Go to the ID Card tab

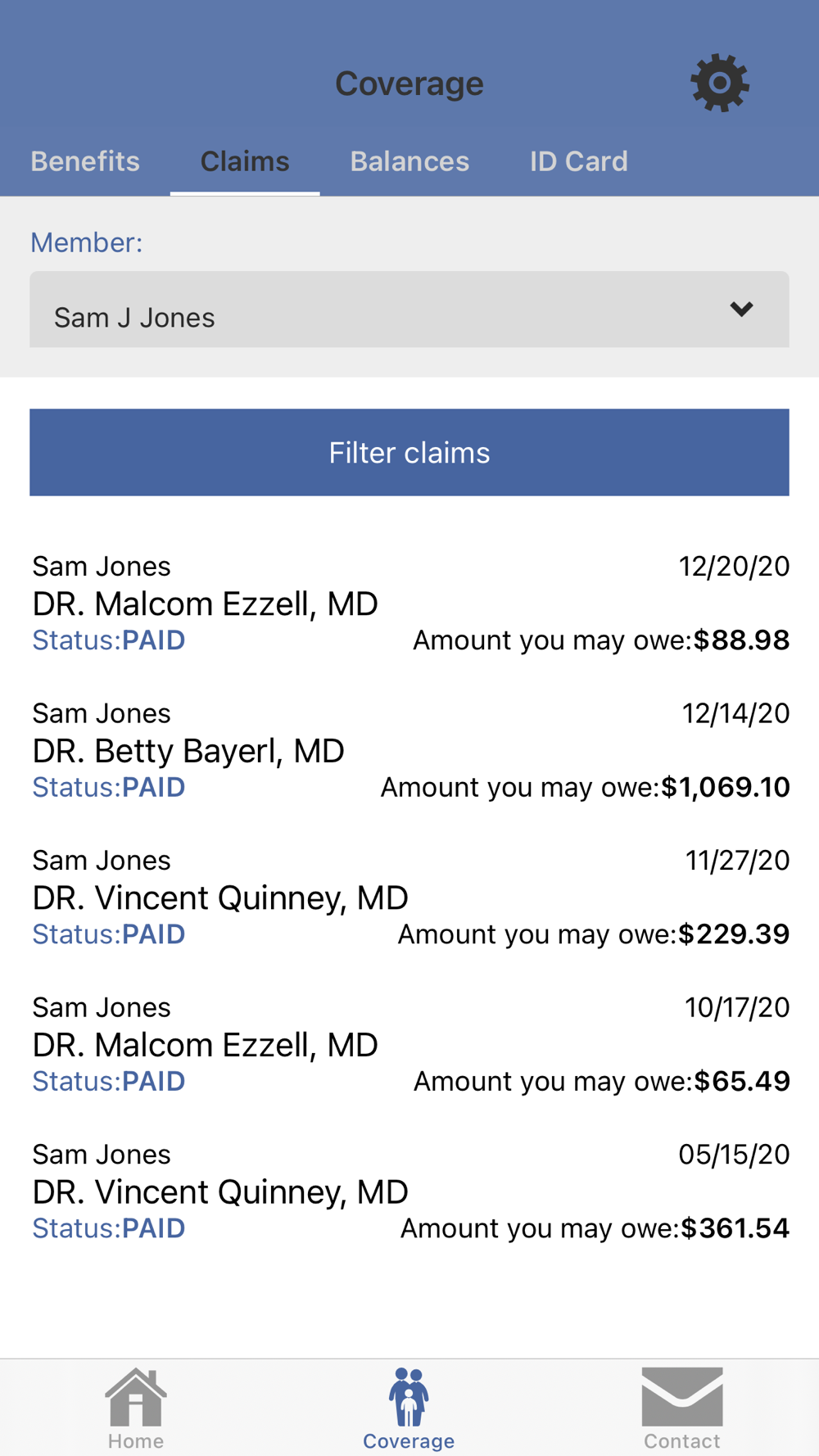coord(578,161)
